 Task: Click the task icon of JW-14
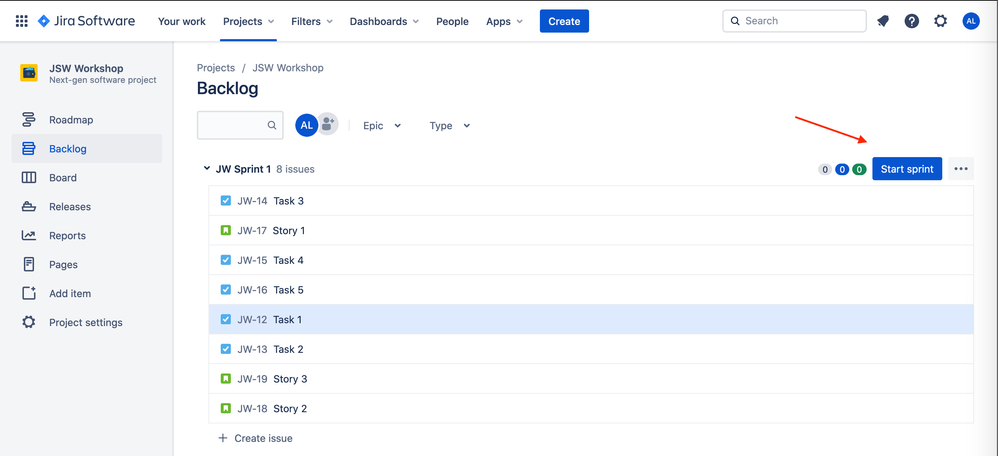[225, 201]
